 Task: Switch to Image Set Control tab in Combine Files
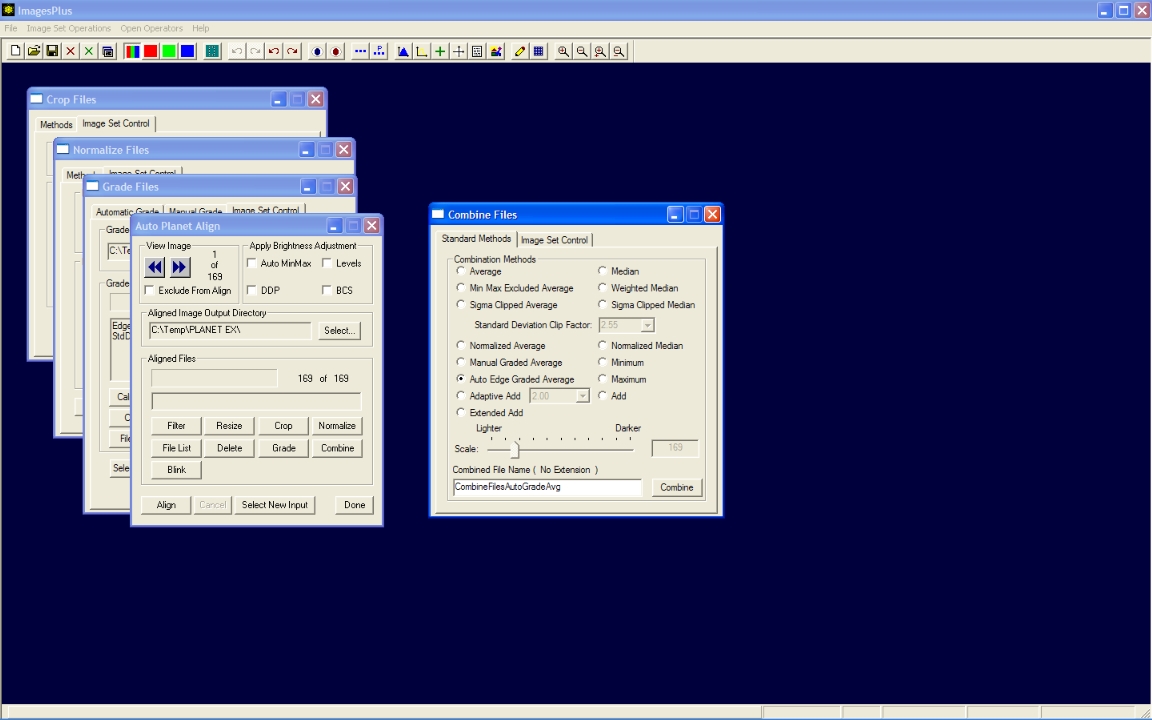(555, 240)
